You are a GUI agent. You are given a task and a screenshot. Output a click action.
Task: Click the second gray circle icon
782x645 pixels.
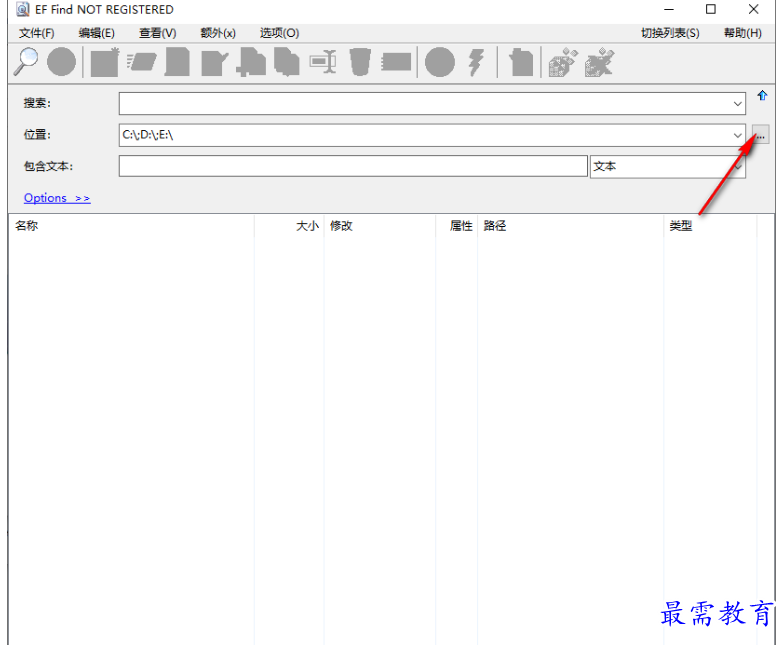(439, 62)
